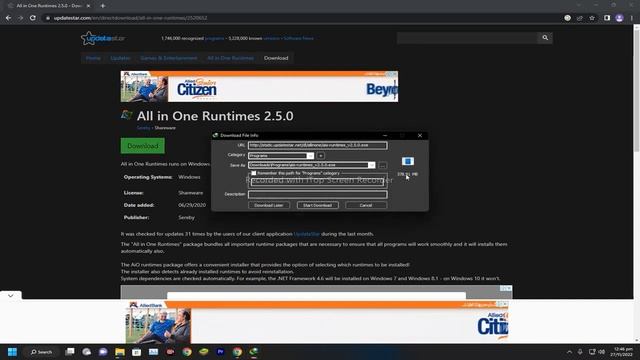Expand the Category dropdown in download dialog
The width and height of the screenshot is (640, 360).
[x=310, y=156]
